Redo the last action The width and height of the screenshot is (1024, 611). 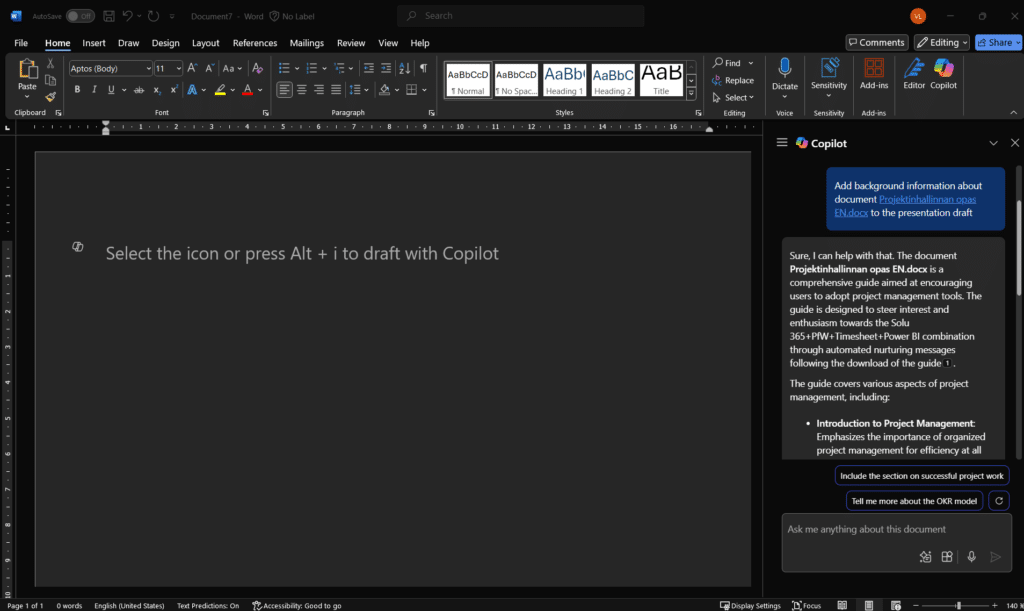(x=153, y=16)
